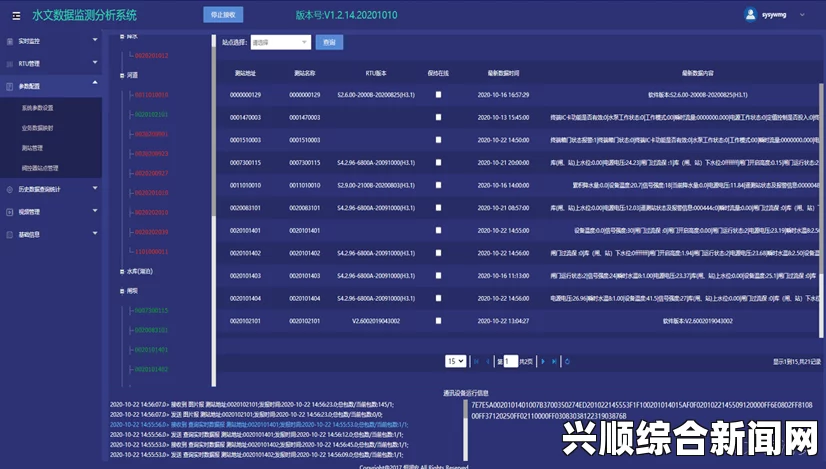Click the 显示1到15,共21记录 record count text
Viewport: 826px width, 469px height.
[797, 361]
